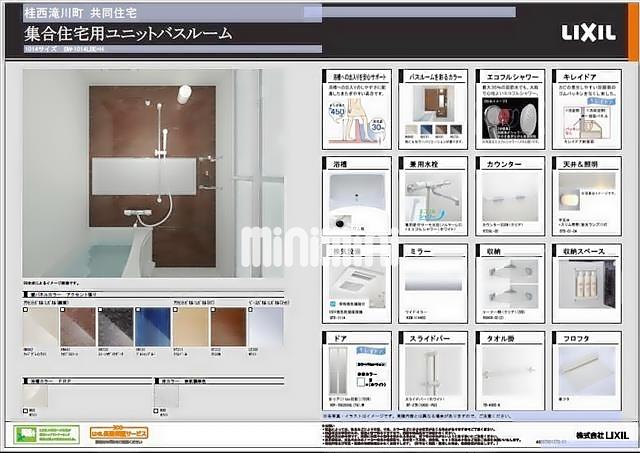This screenshot has height=453, width=640.
Task: Click the キレイドア heading
Action: click(580, 77)
